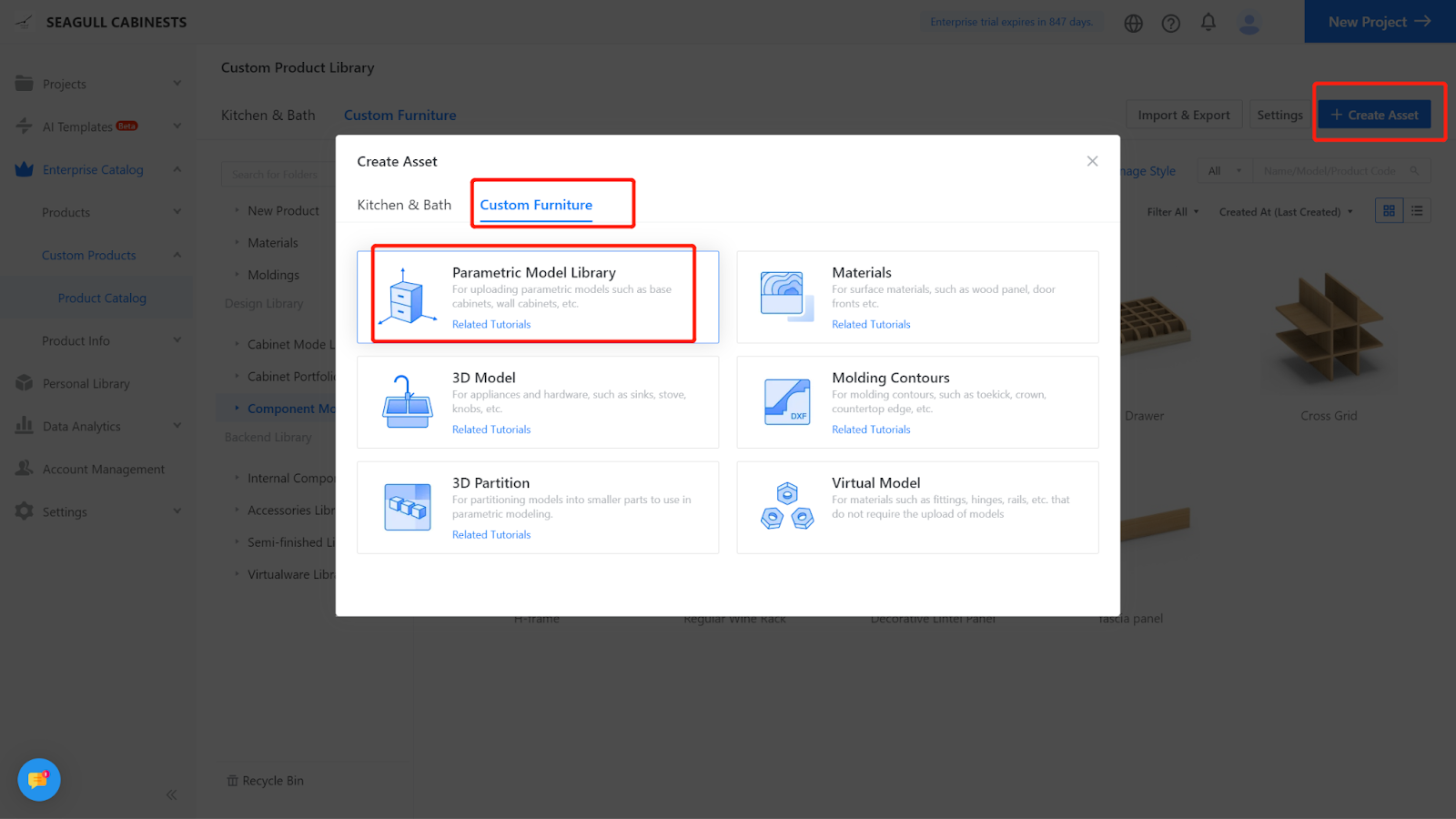Image resolution: width=1456 pixels, height=819 pixels.
Task: Click the globe language icon
Action: click(x=1133, y=23)
